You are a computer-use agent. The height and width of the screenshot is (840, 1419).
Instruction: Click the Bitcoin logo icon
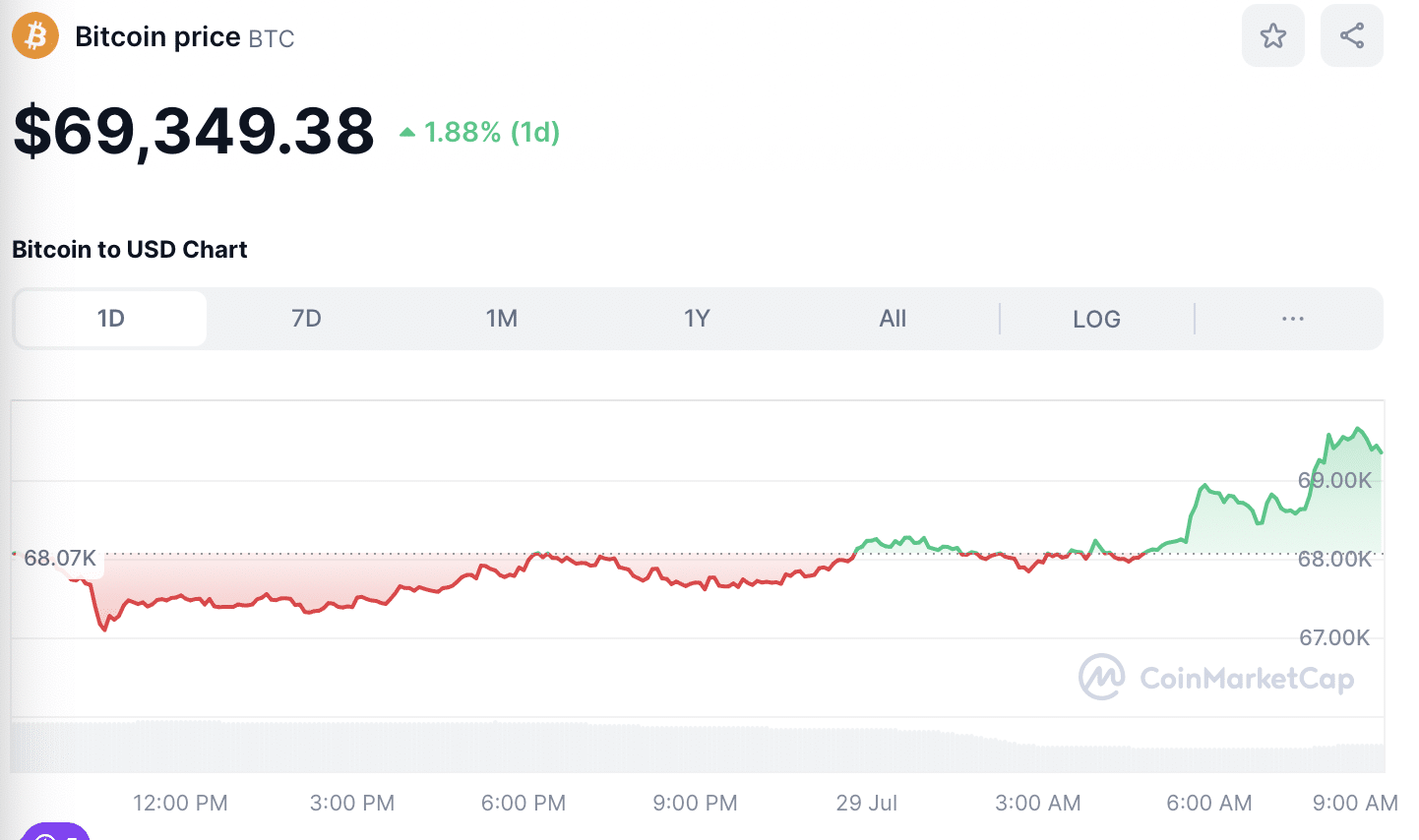35,36
